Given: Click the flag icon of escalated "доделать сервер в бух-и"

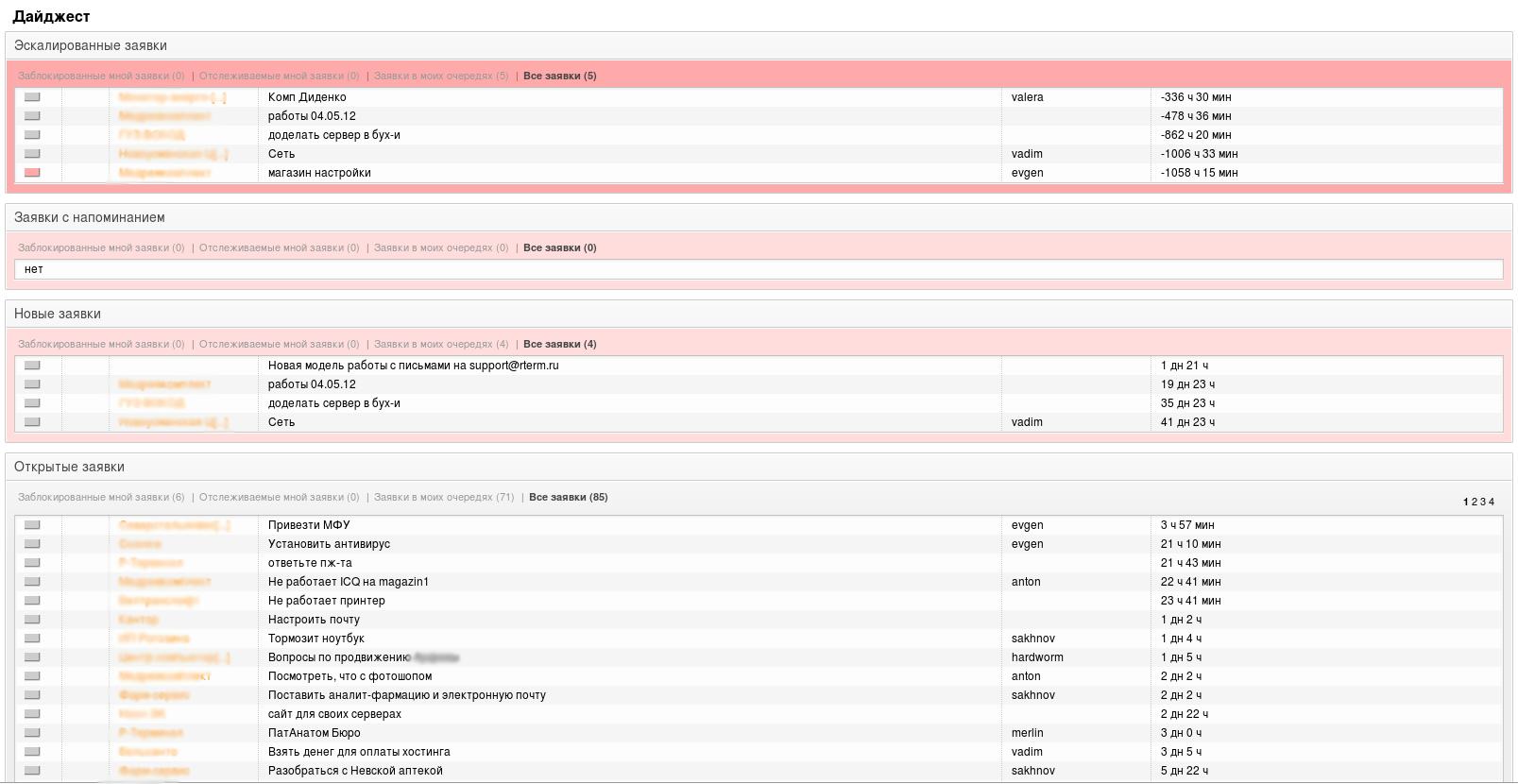Looking at the screenshot, I should [x=32, y=135].
